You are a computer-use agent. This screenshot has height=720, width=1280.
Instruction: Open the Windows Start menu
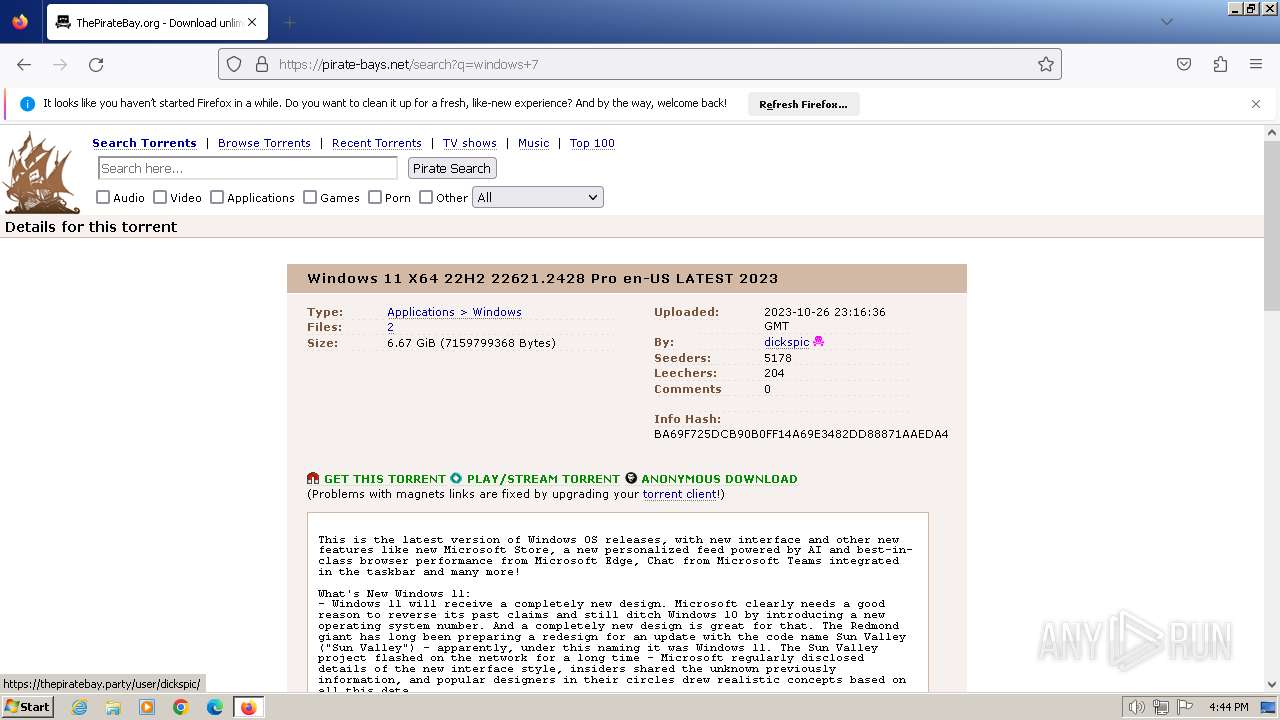point(27,707)
